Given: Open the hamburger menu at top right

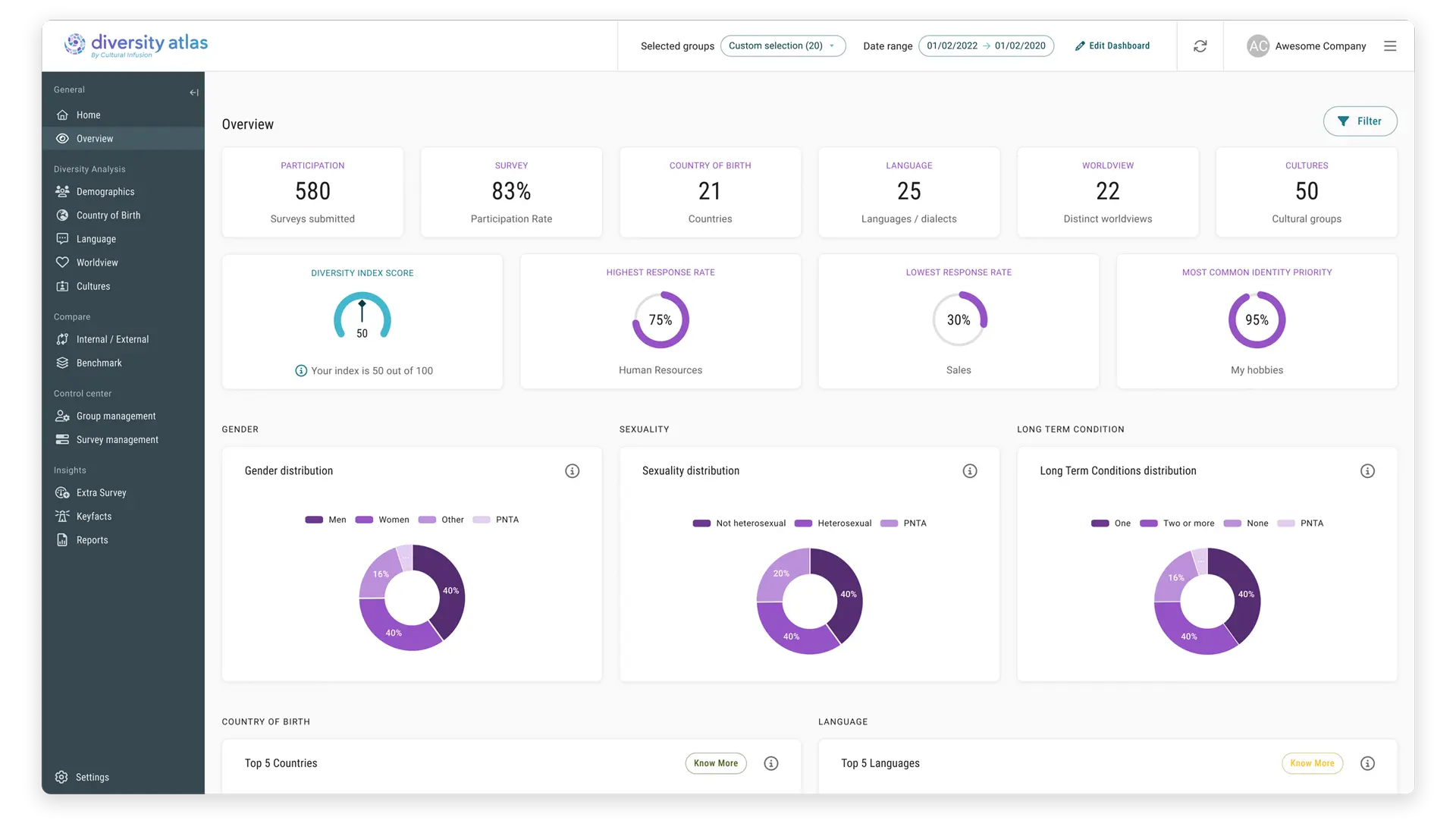Looking at the screenshot, I should click(x=1390, y=46).
